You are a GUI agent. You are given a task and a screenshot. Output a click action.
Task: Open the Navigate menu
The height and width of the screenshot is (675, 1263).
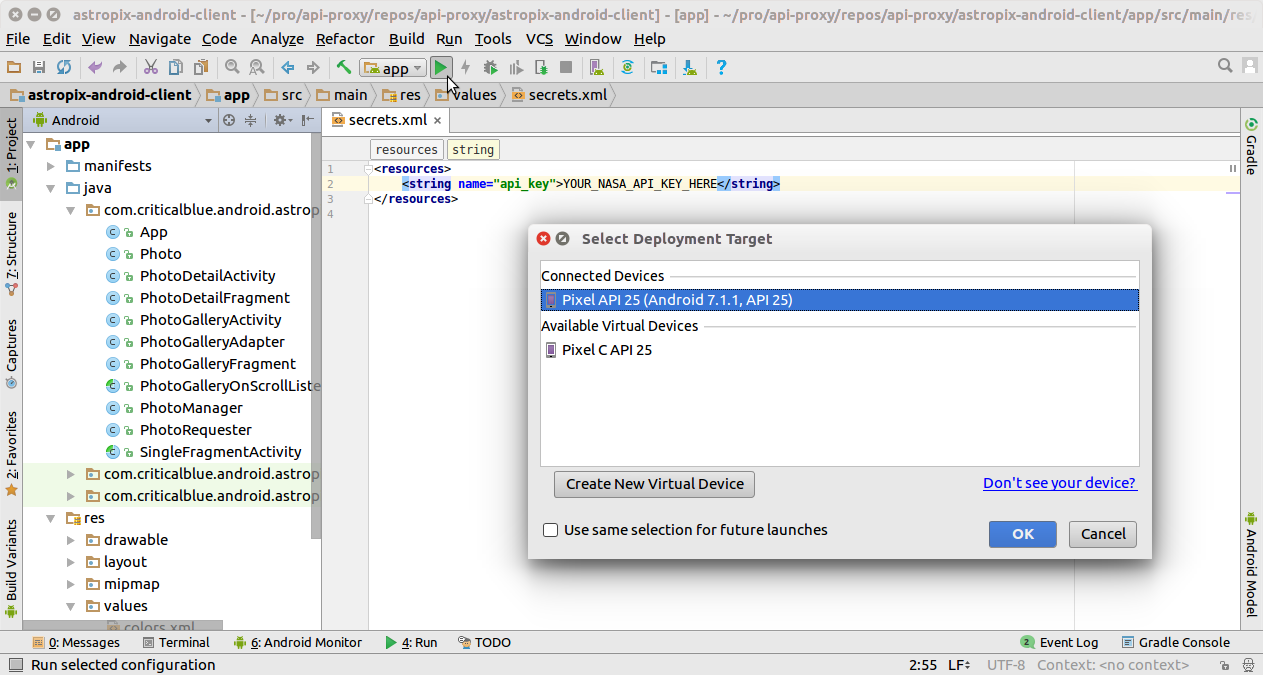tap(160, 39)
